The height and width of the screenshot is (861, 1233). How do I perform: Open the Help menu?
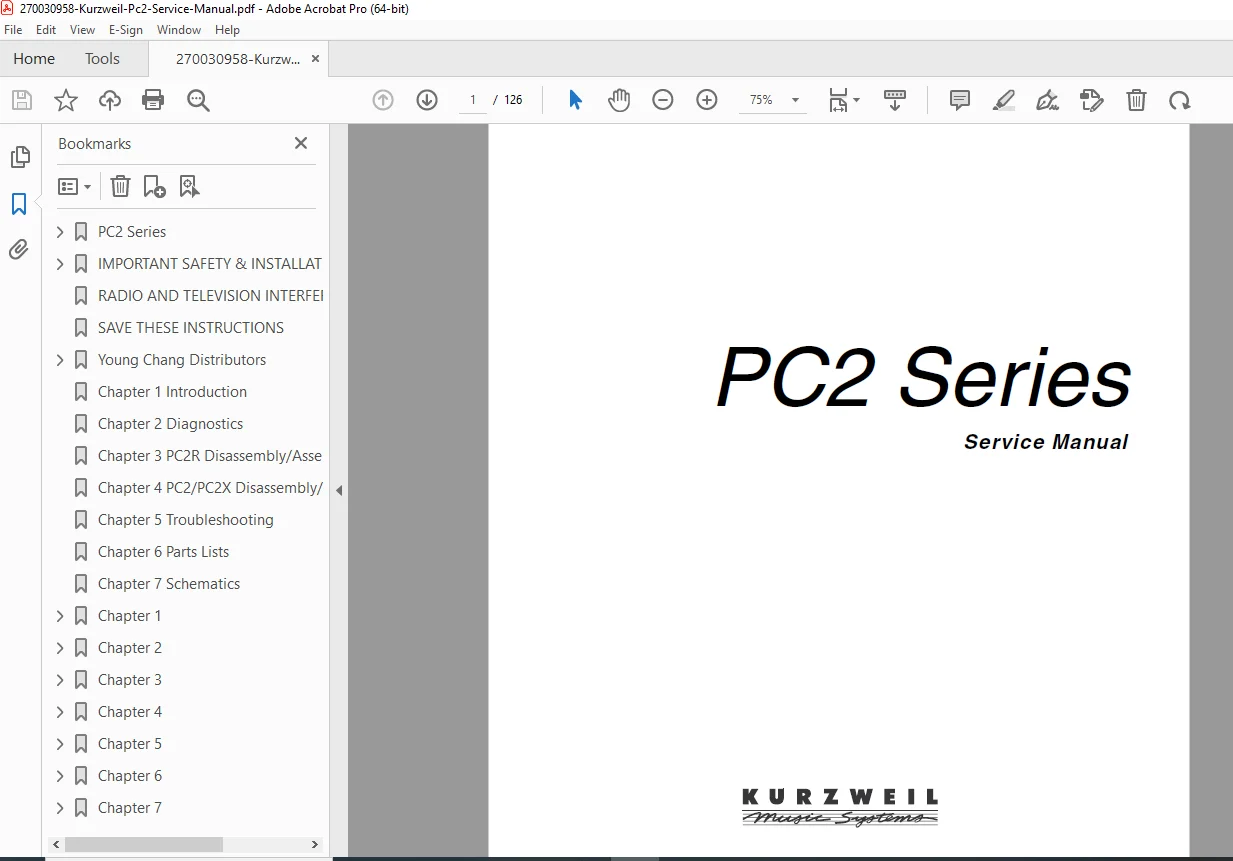[227, 30]
